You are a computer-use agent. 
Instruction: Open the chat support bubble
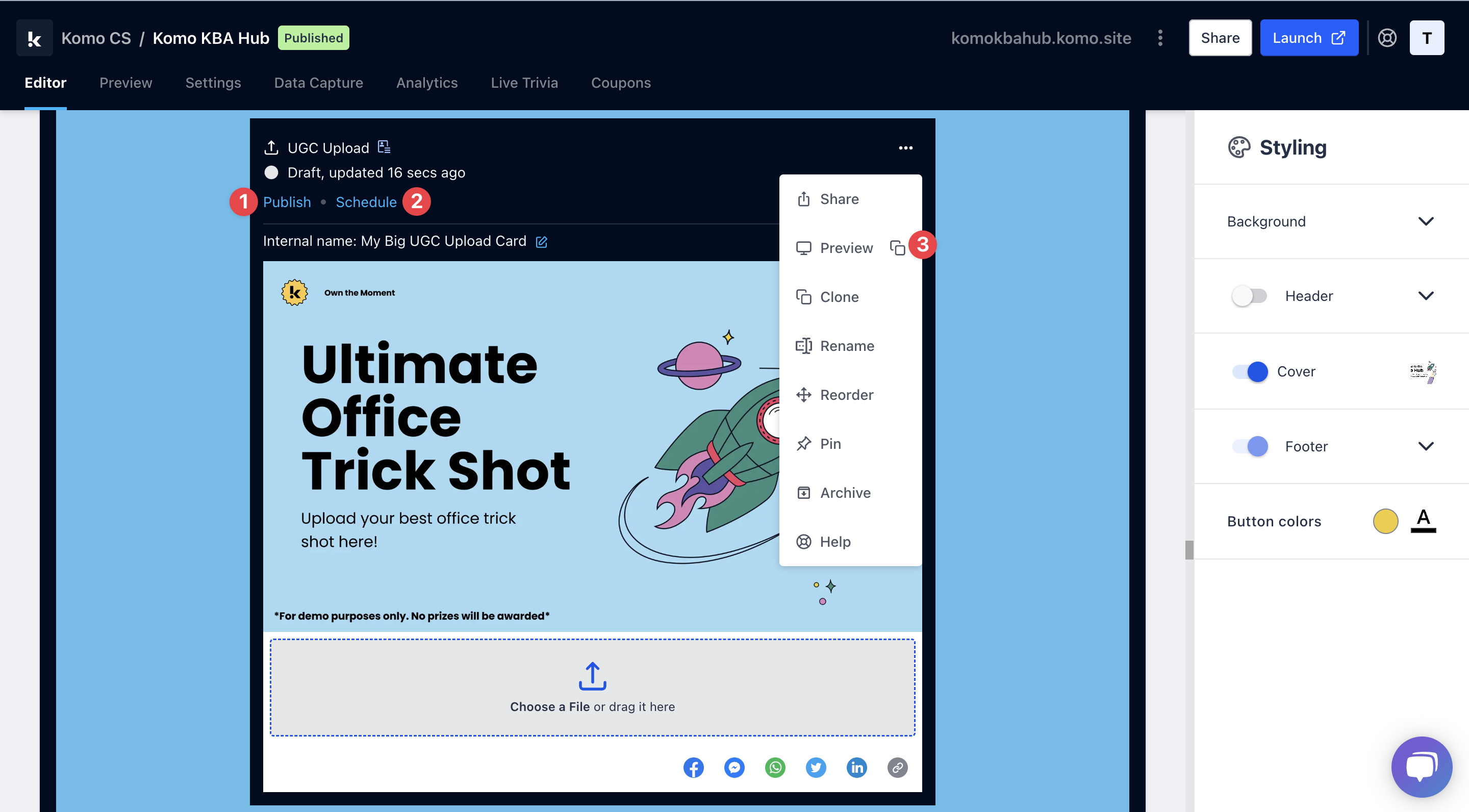coord(1421,767)
